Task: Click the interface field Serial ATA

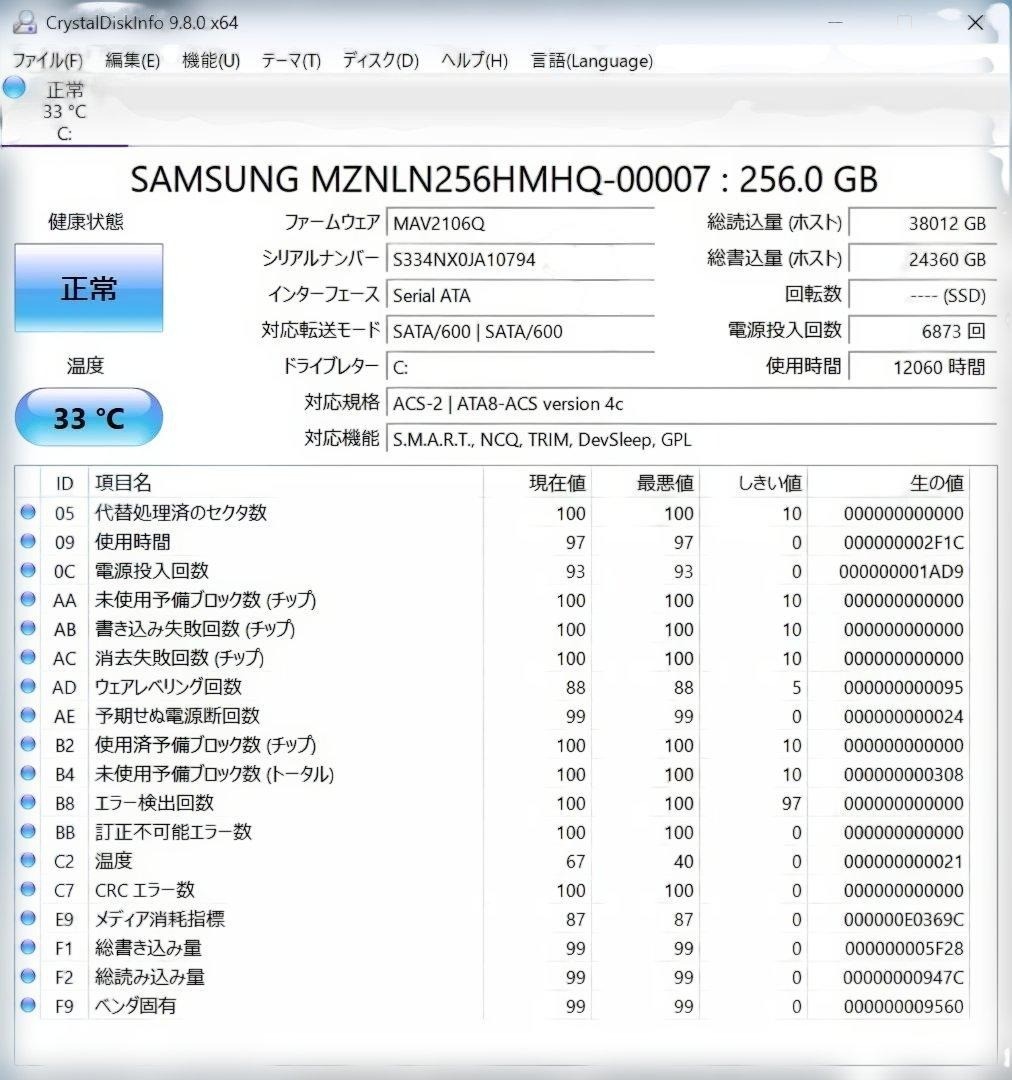Action: (520, 295)
